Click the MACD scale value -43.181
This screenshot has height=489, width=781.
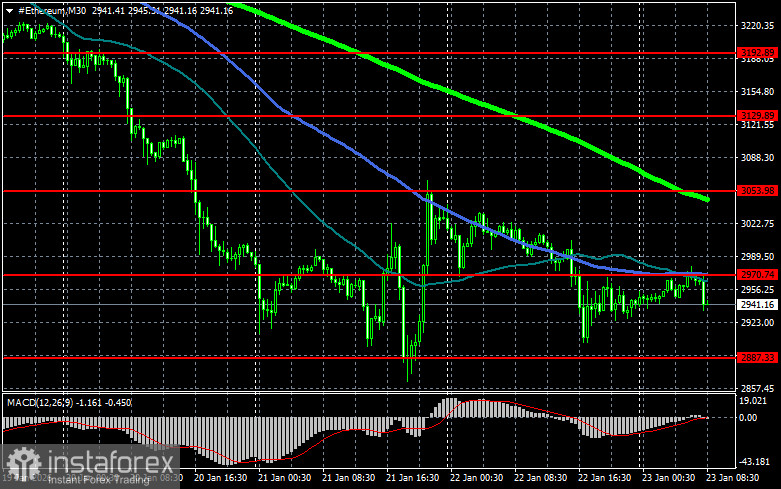[755, 462]
